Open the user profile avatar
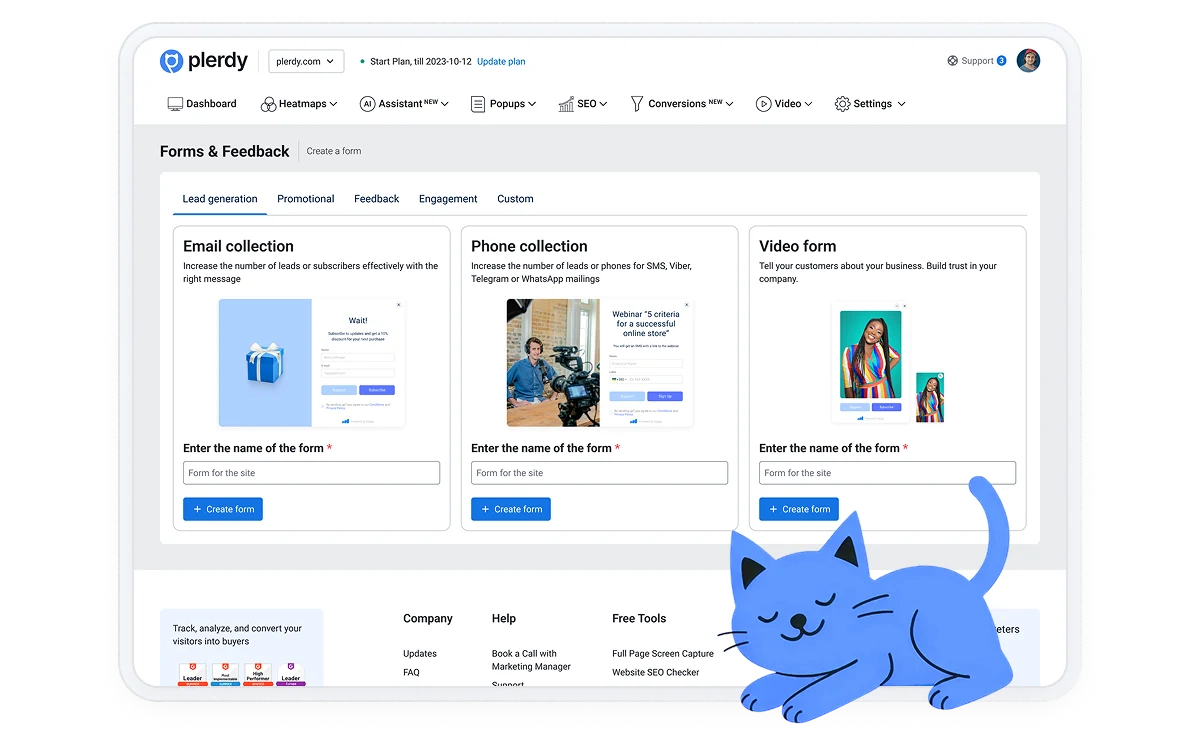The height and width of the screenshot is (743, 1200). tap(1028, 61)
